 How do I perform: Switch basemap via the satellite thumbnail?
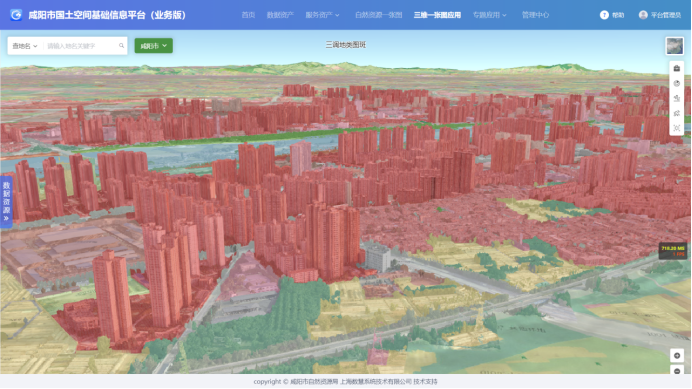pyautogui.click(x=674, y=46)
